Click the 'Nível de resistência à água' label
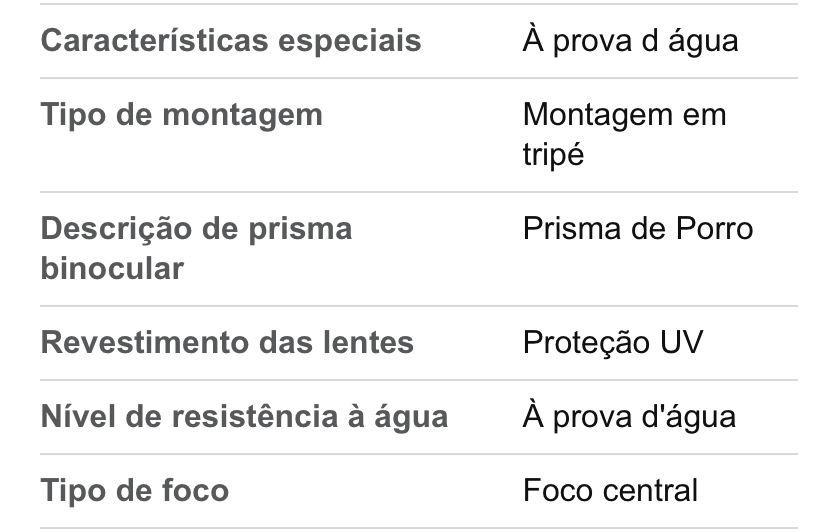The width and height of the screenshot is (828, 532). [244, 416]
